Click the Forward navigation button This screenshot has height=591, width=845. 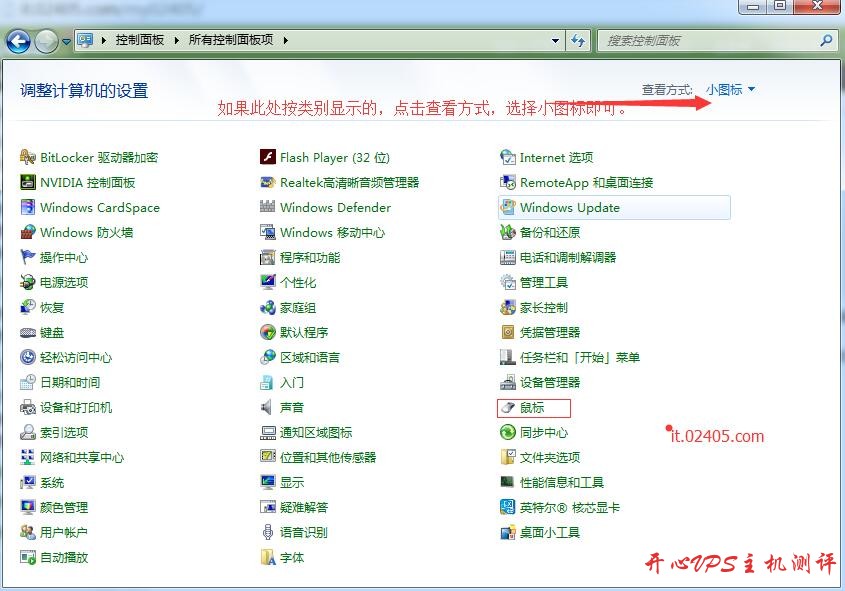click(46, 41)
